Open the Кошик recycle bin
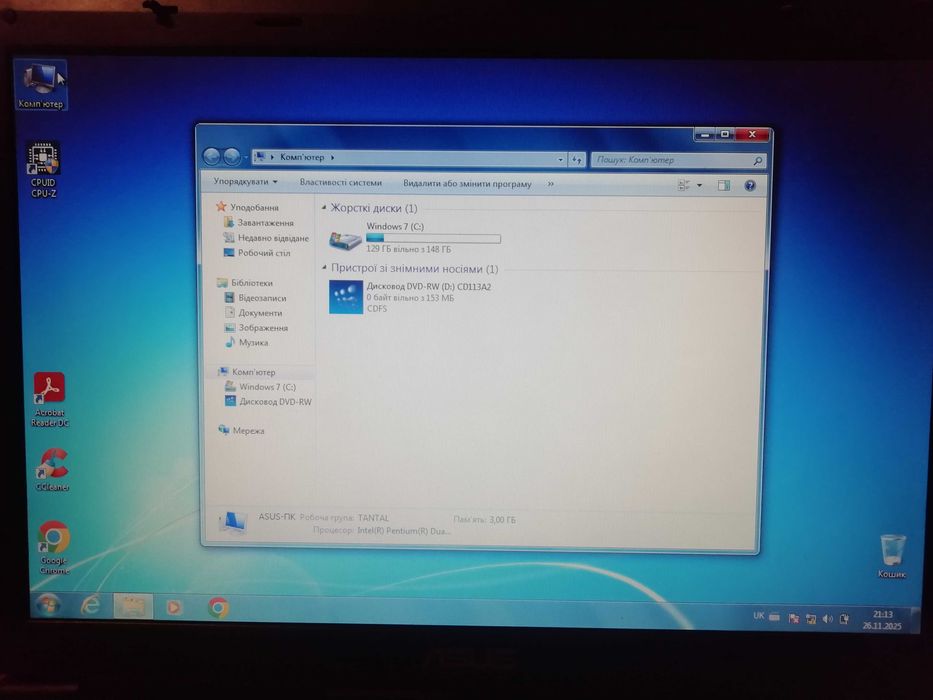This screenshot has width=933, height=700. (892, 556)
